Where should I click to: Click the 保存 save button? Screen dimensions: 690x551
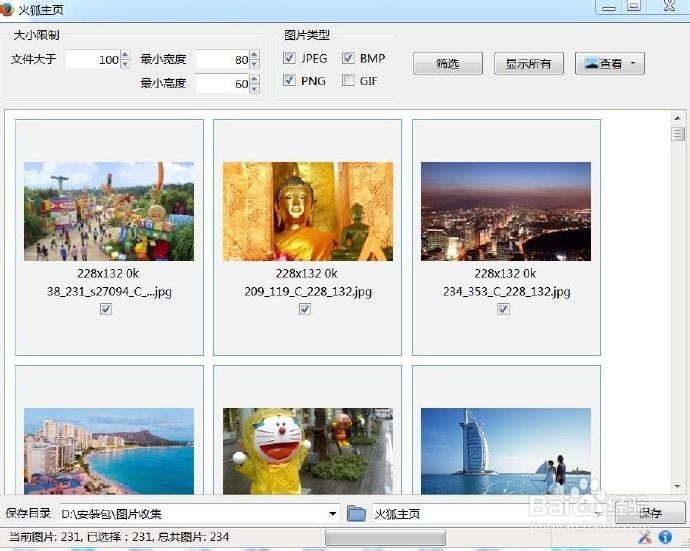(x=650, y=513)
